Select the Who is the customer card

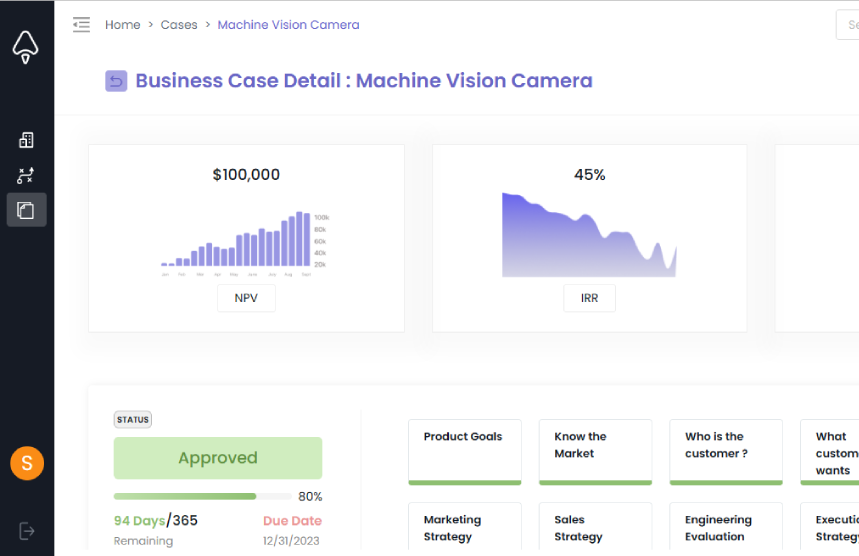726,451
